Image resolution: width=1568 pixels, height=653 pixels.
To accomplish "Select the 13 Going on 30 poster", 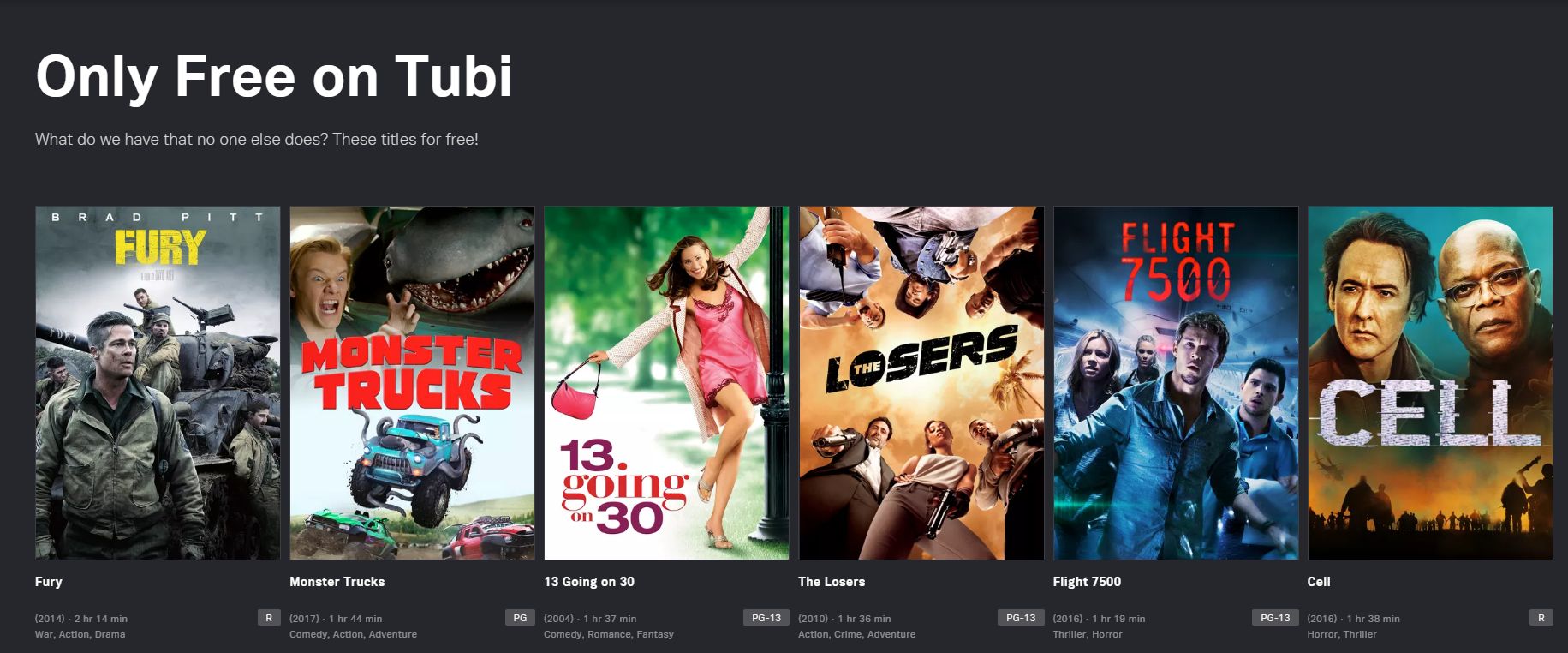I will click(x=666, y=383).
